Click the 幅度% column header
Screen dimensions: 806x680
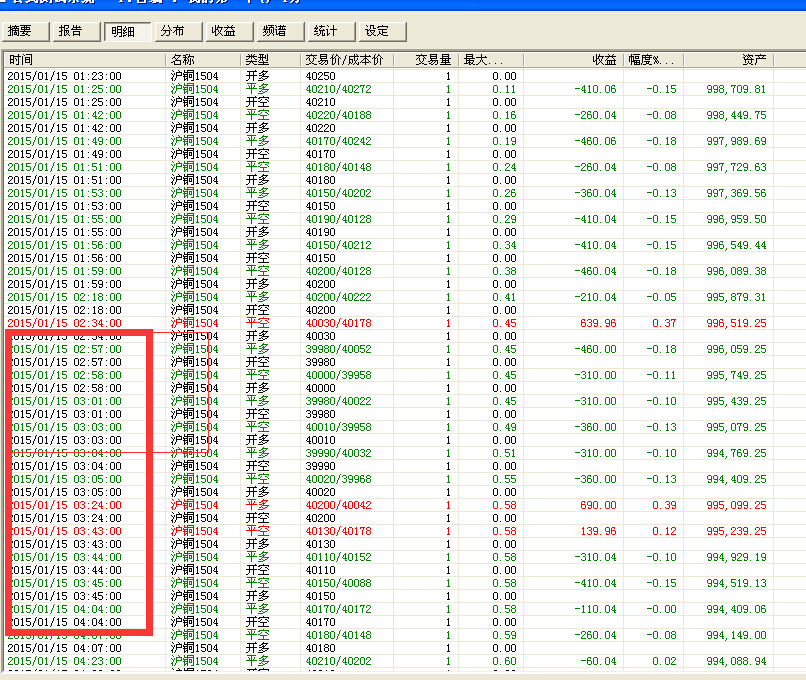pyautogui.click(x=653, y=60)
